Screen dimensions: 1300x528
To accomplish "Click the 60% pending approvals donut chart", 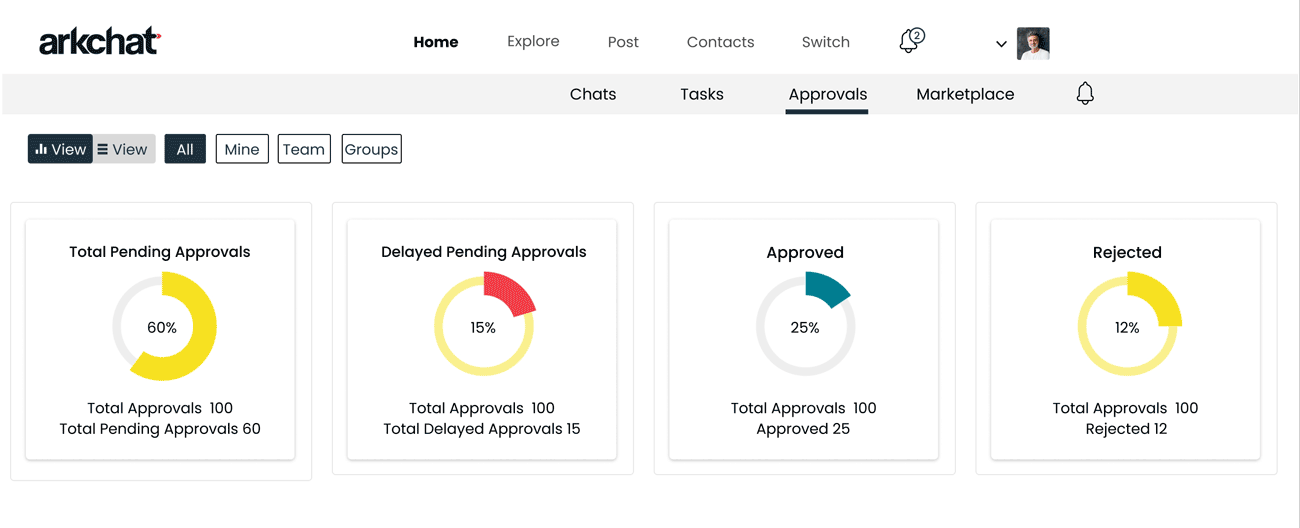I will 162,327.
